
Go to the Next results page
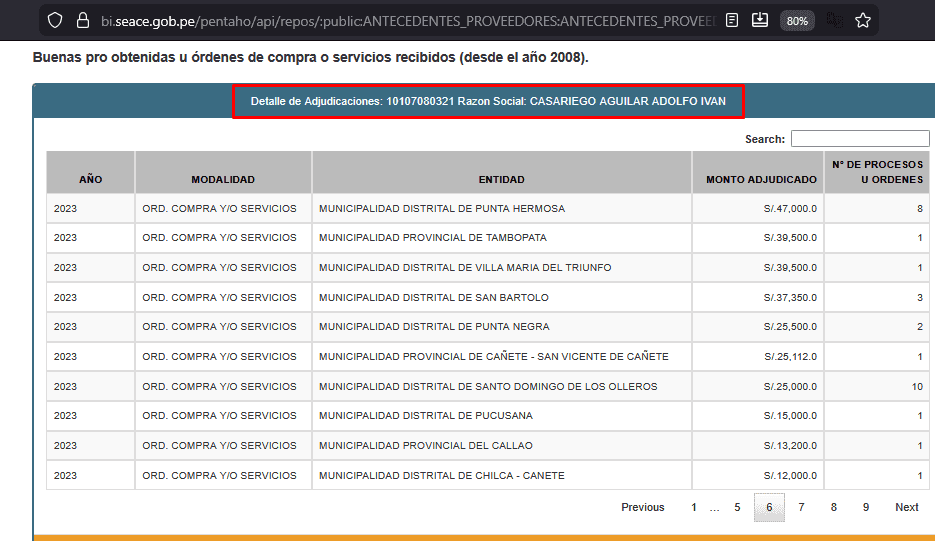(906, 507)
